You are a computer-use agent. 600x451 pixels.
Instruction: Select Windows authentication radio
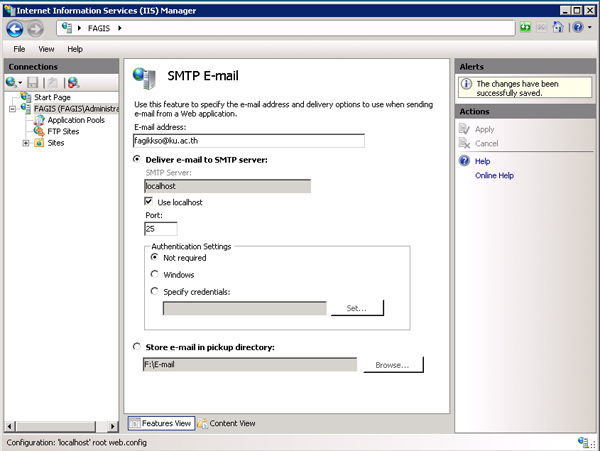point(155,274)
